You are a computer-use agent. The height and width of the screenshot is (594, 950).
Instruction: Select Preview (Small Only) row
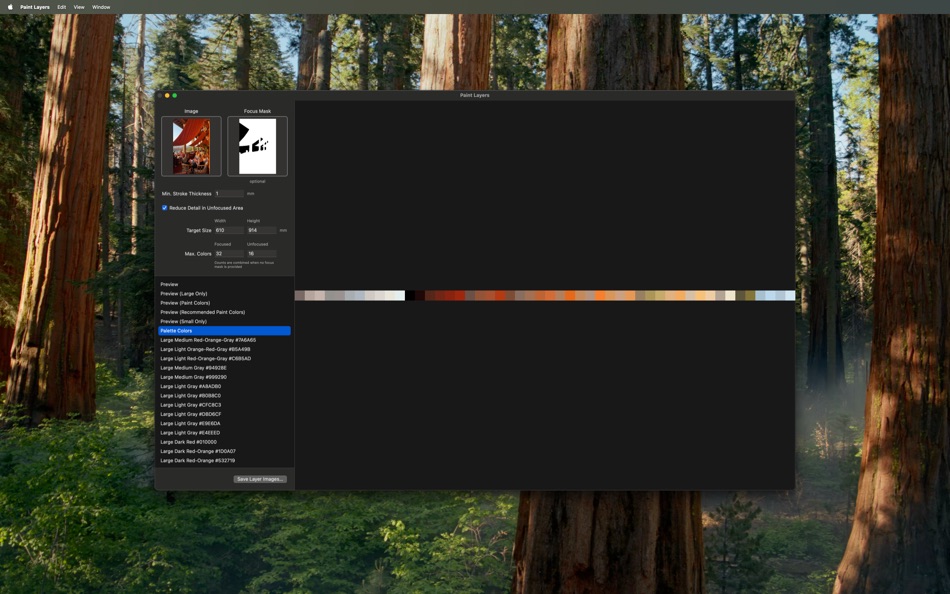224,321
